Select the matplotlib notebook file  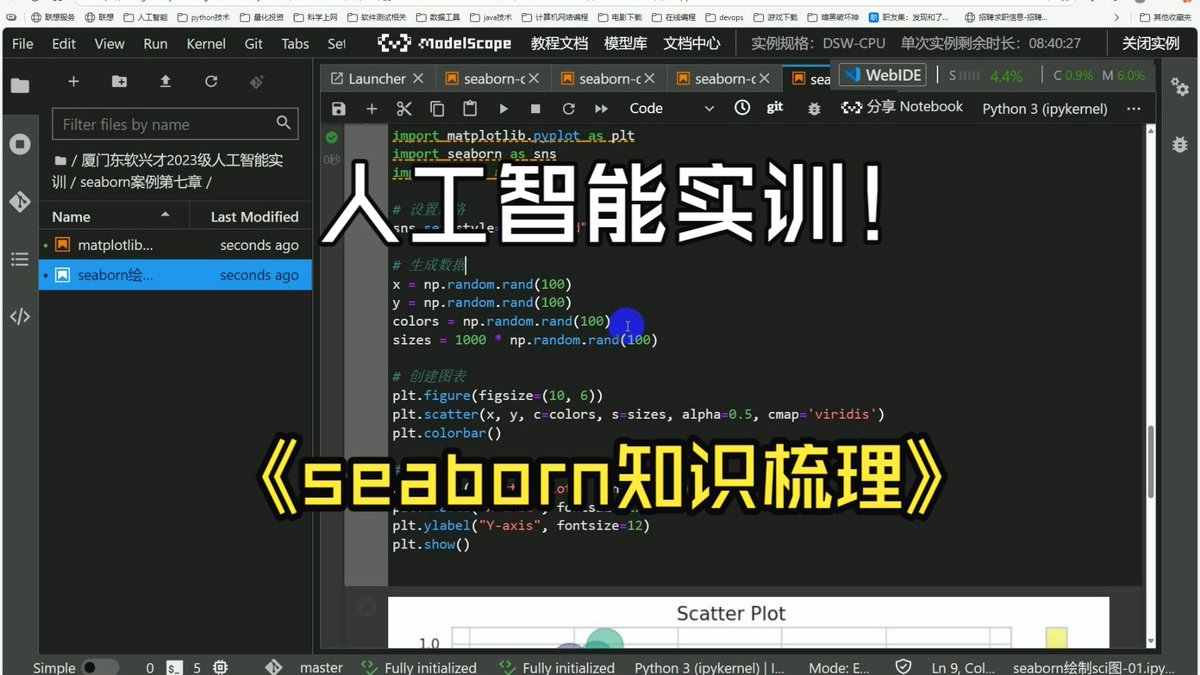pos(175,245)
